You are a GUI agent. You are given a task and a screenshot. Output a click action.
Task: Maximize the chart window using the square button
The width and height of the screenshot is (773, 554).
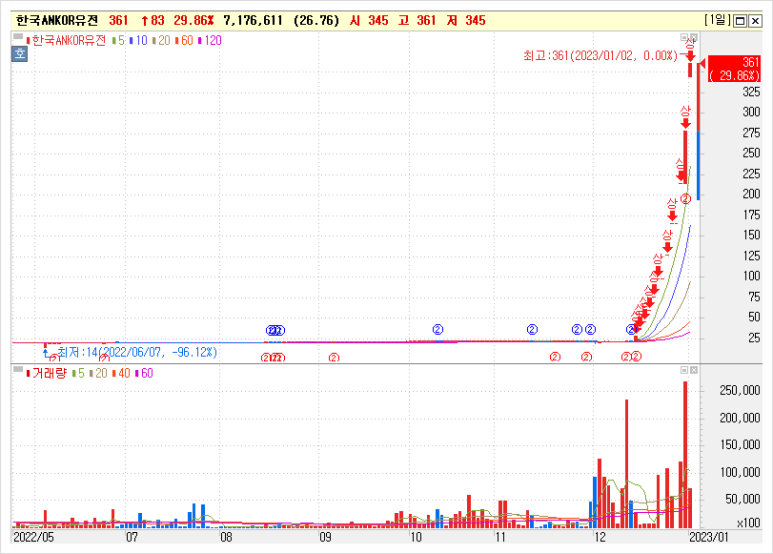(x=740, y=21)
